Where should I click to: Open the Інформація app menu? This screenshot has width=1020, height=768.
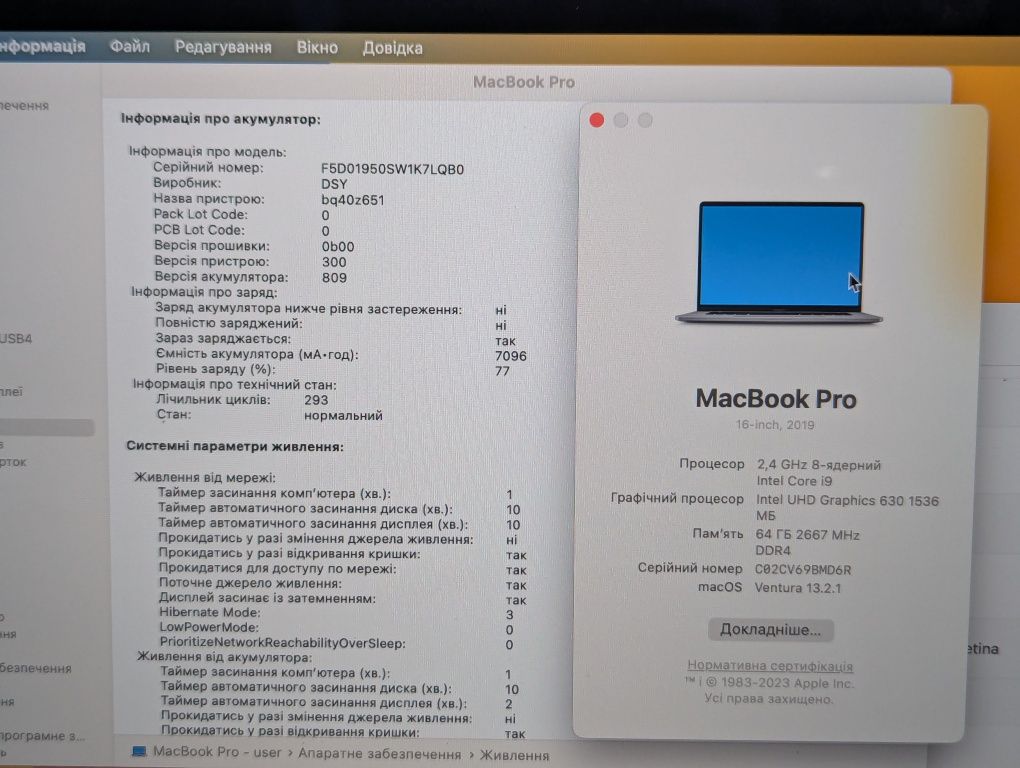(42, 46)
